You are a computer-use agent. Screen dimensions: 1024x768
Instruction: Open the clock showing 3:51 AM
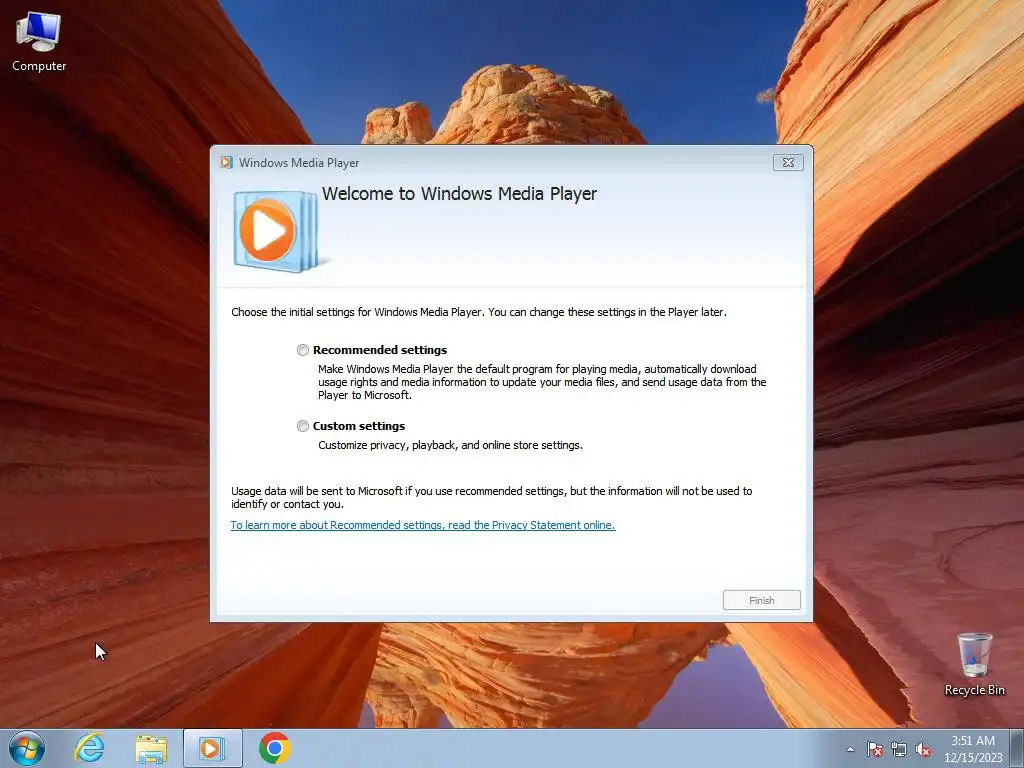tap(973, 749)
